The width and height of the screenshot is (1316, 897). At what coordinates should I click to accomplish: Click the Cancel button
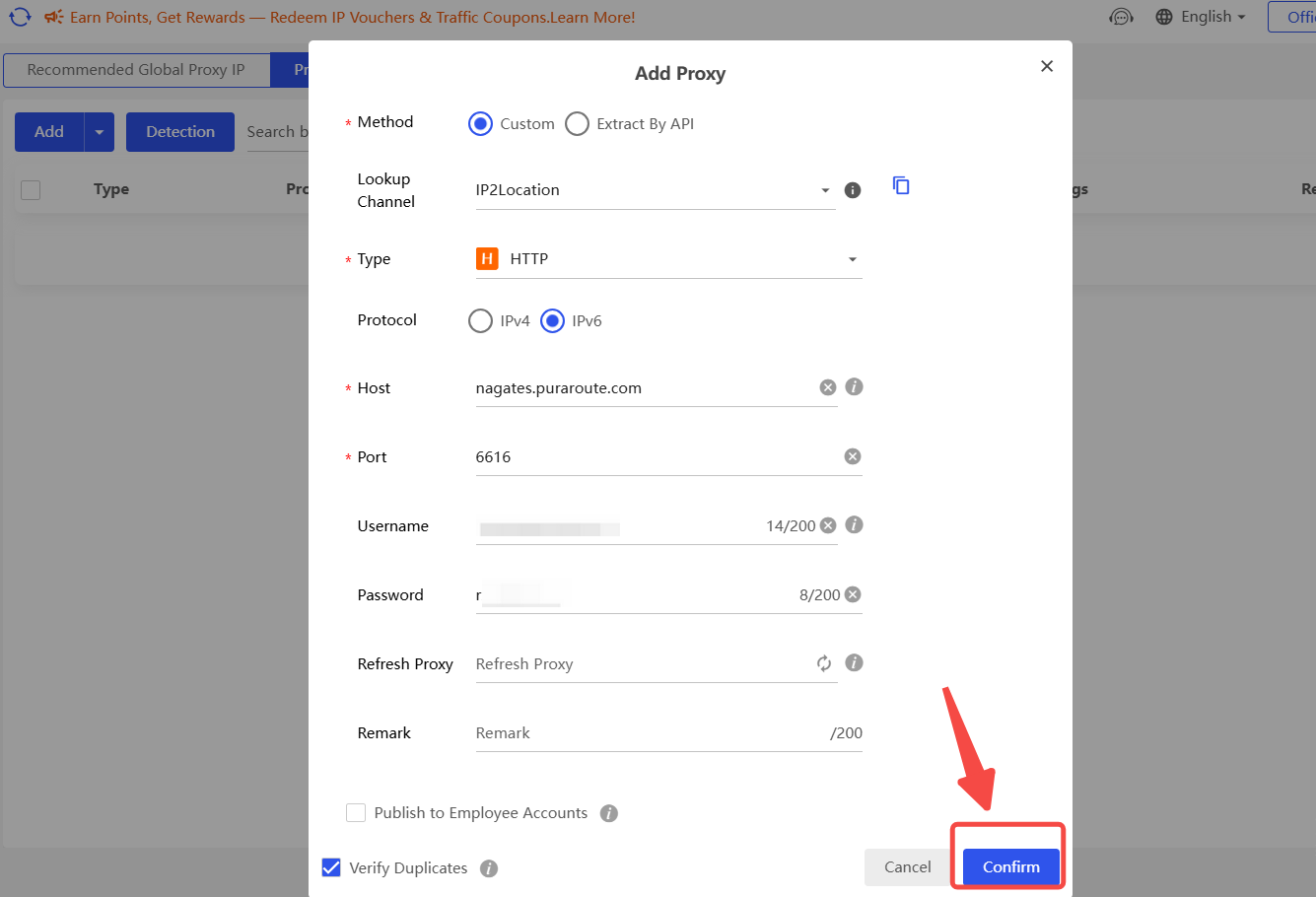(x=908, y=867)
